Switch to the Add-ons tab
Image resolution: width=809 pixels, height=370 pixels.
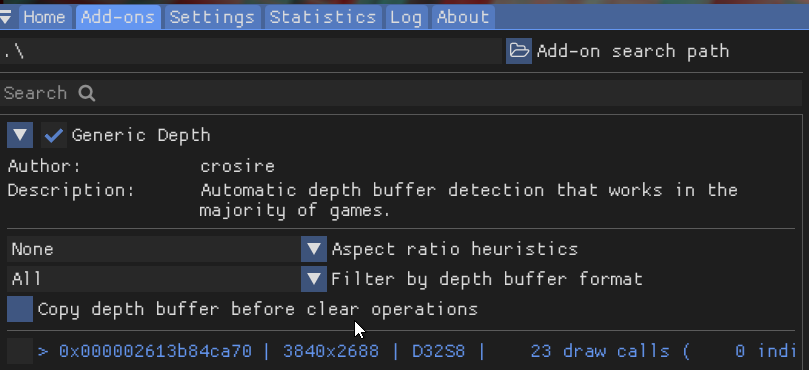click(118, 17)
